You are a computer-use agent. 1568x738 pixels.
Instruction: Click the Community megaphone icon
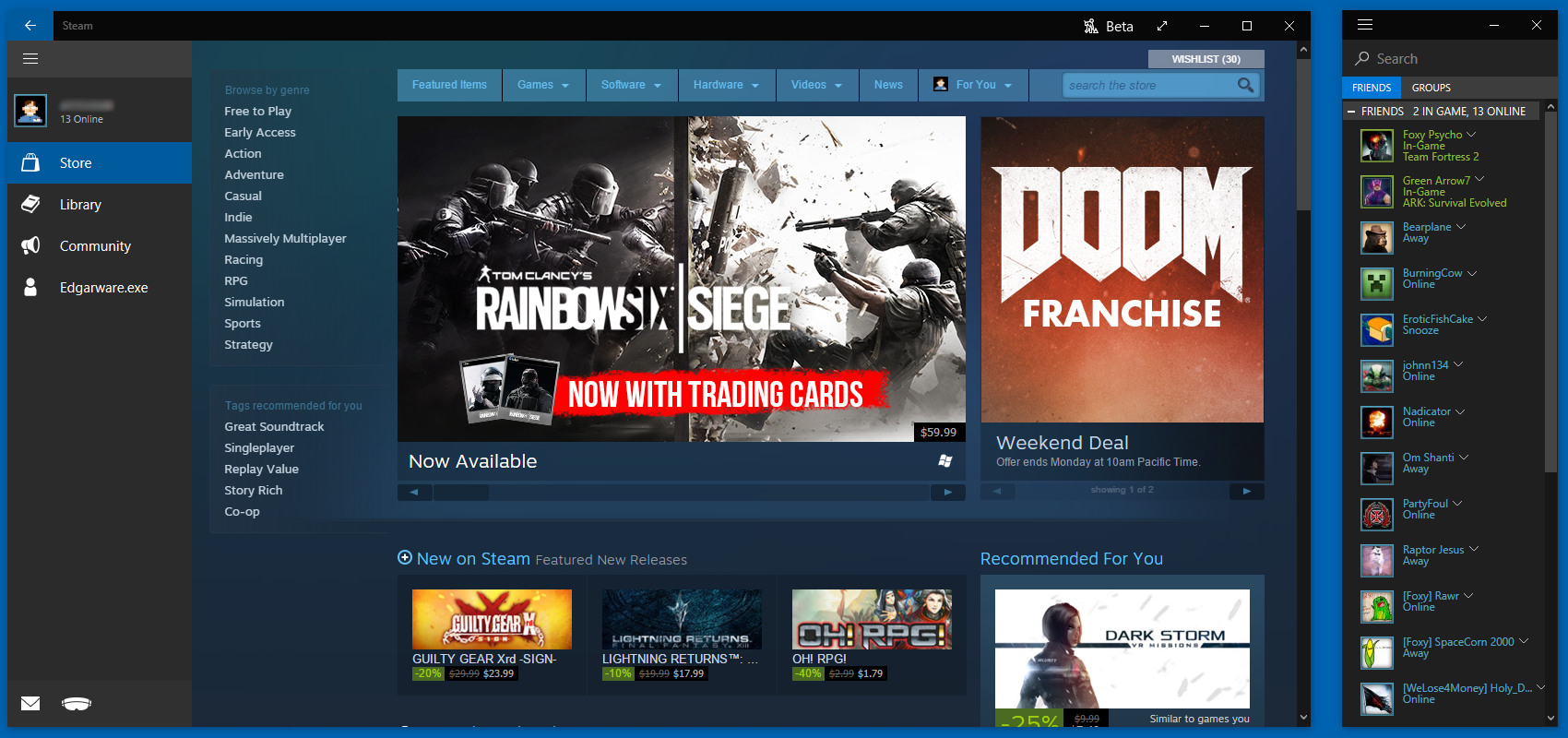click(30, 245)
